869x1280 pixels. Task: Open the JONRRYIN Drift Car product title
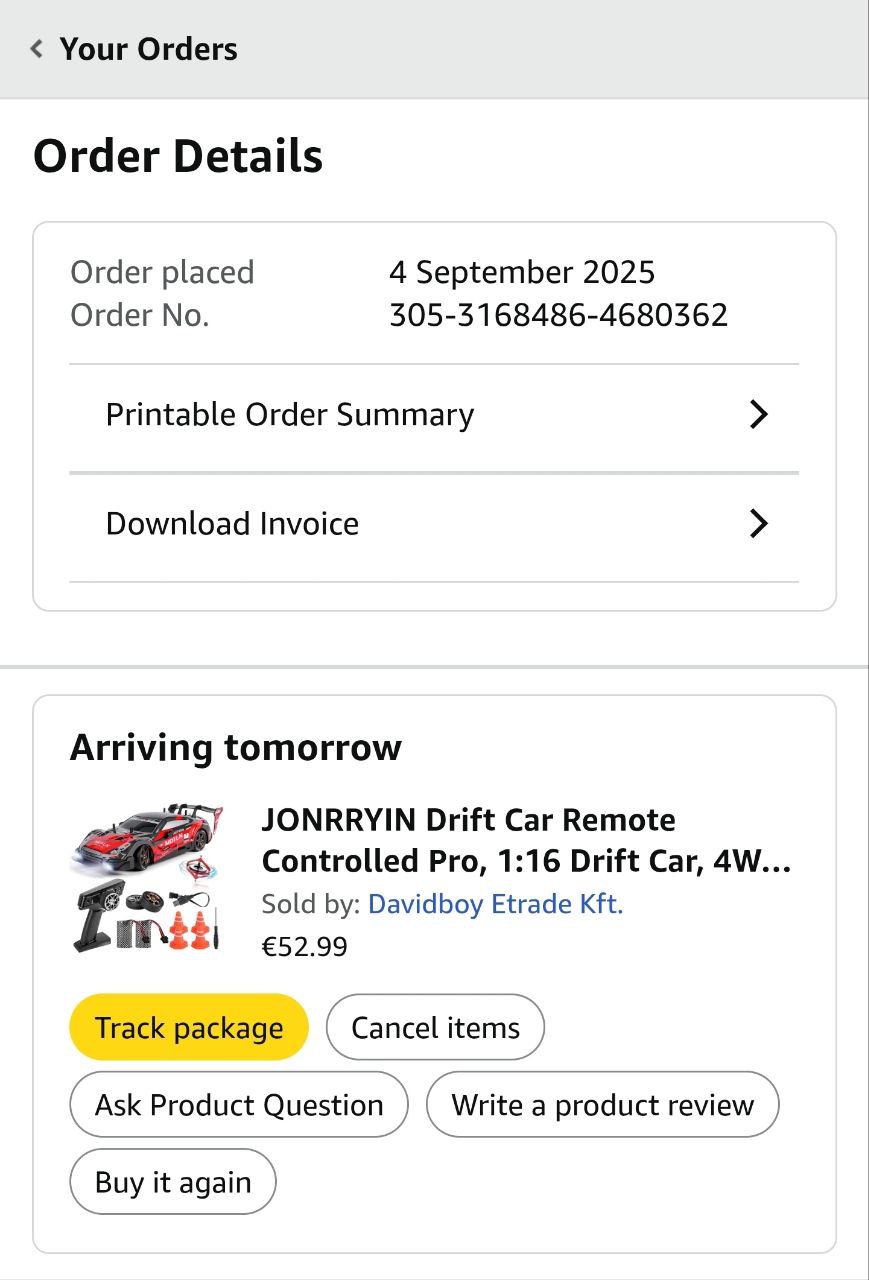[526, 840]
